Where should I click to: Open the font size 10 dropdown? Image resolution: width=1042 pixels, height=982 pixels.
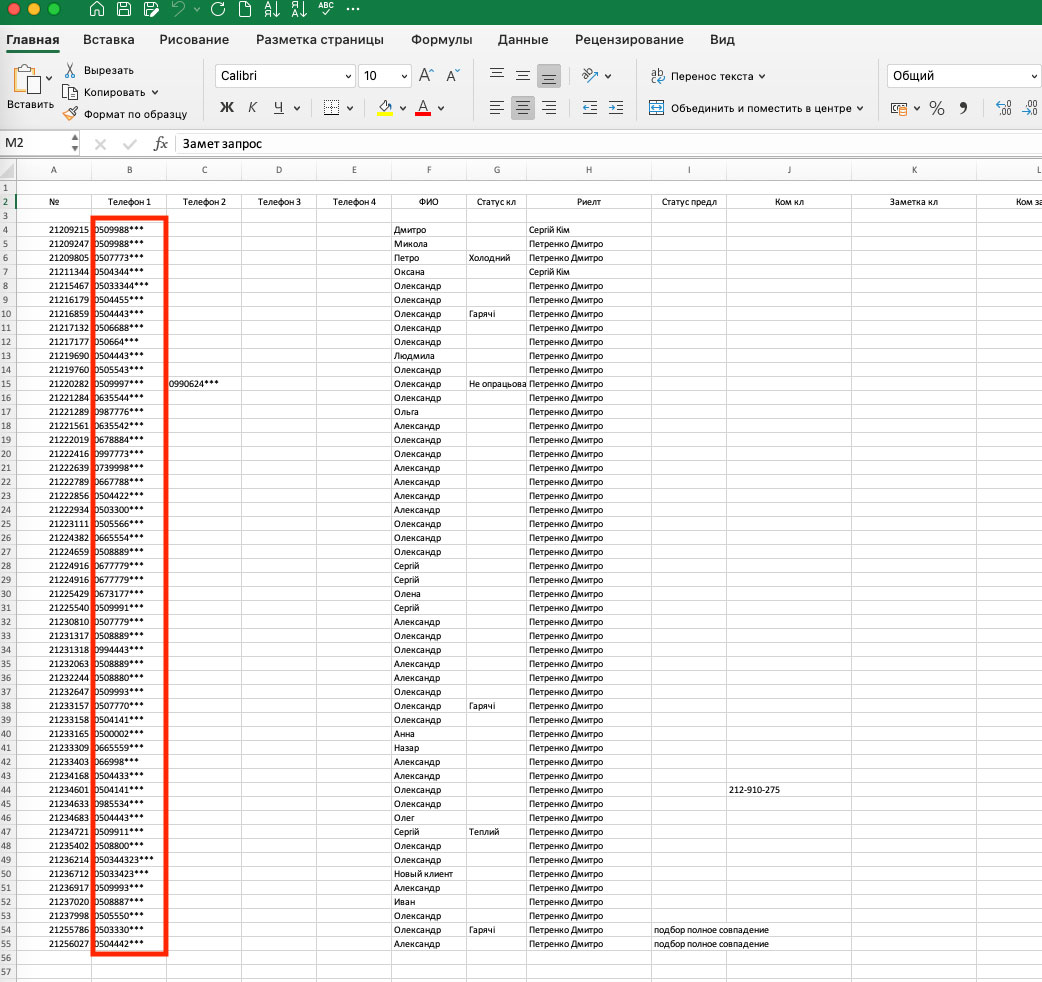click(404, 76)
